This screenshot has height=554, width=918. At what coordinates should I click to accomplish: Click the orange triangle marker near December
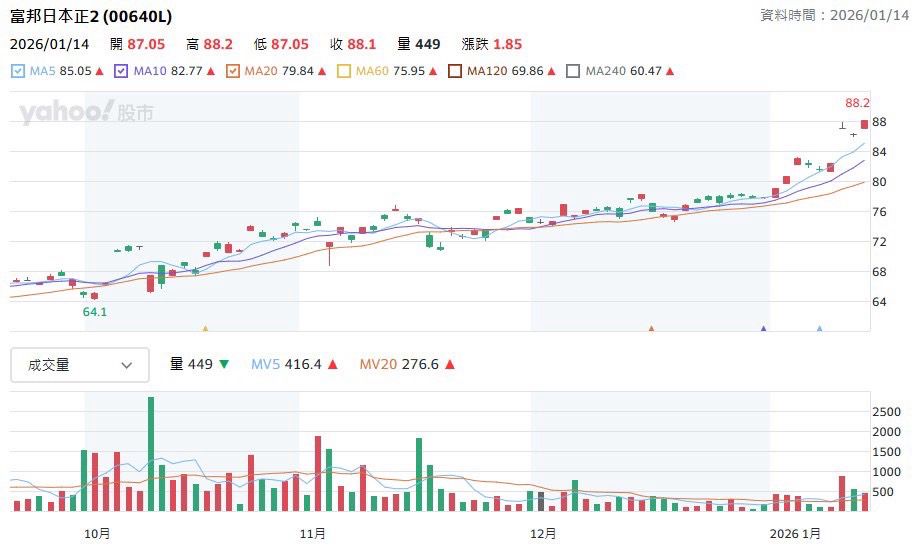click(x=651, y=328)
